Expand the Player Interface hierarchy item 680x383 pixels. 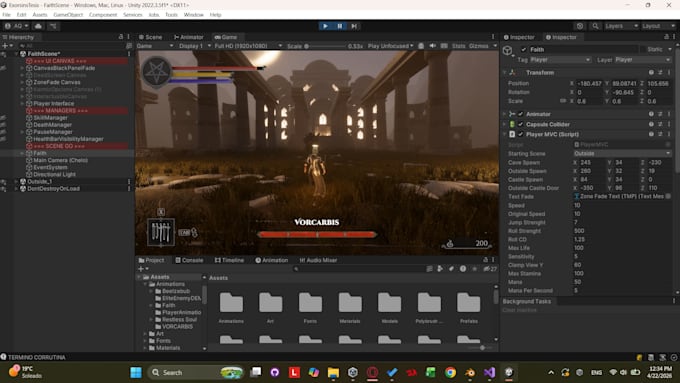pyautogui.click(x=22, y=104)
